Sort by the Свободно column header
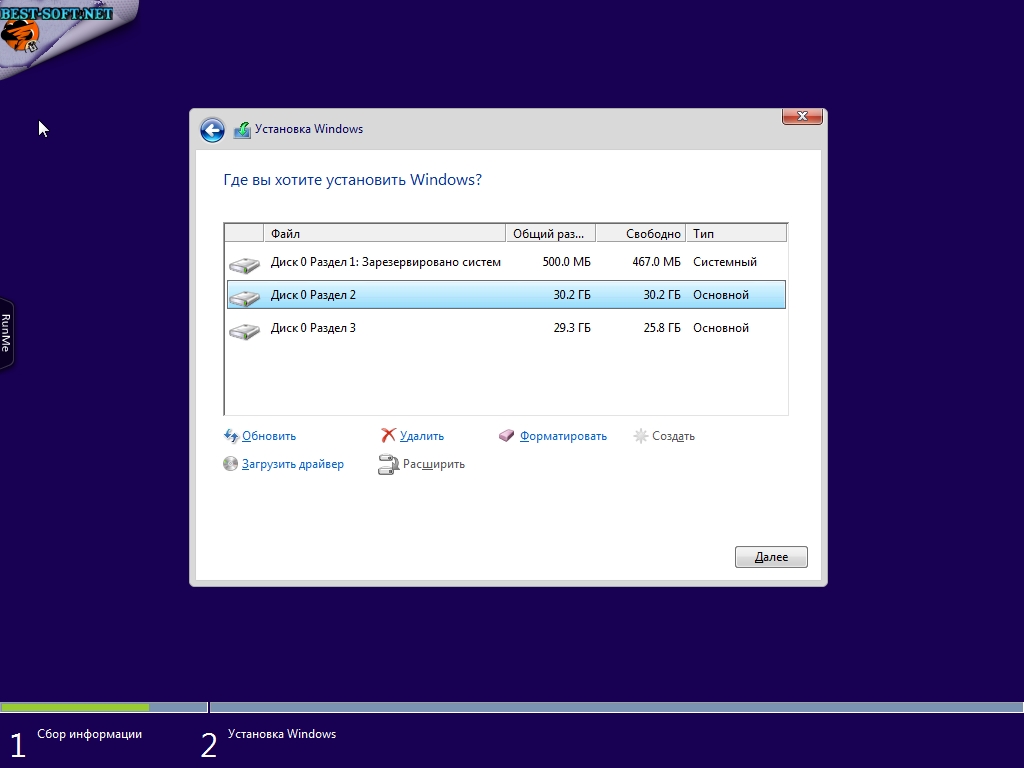The image size is (1024, 768). point(640,234)
